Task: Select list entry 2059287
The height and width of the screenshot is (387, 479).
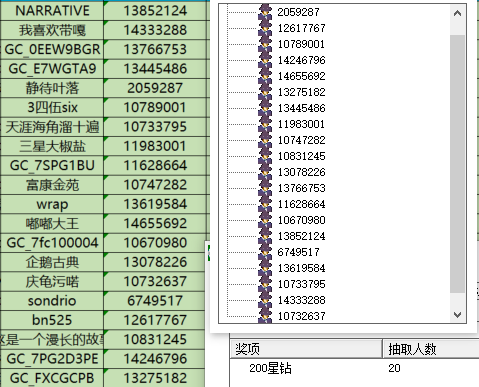Action: tap(298, 12)
